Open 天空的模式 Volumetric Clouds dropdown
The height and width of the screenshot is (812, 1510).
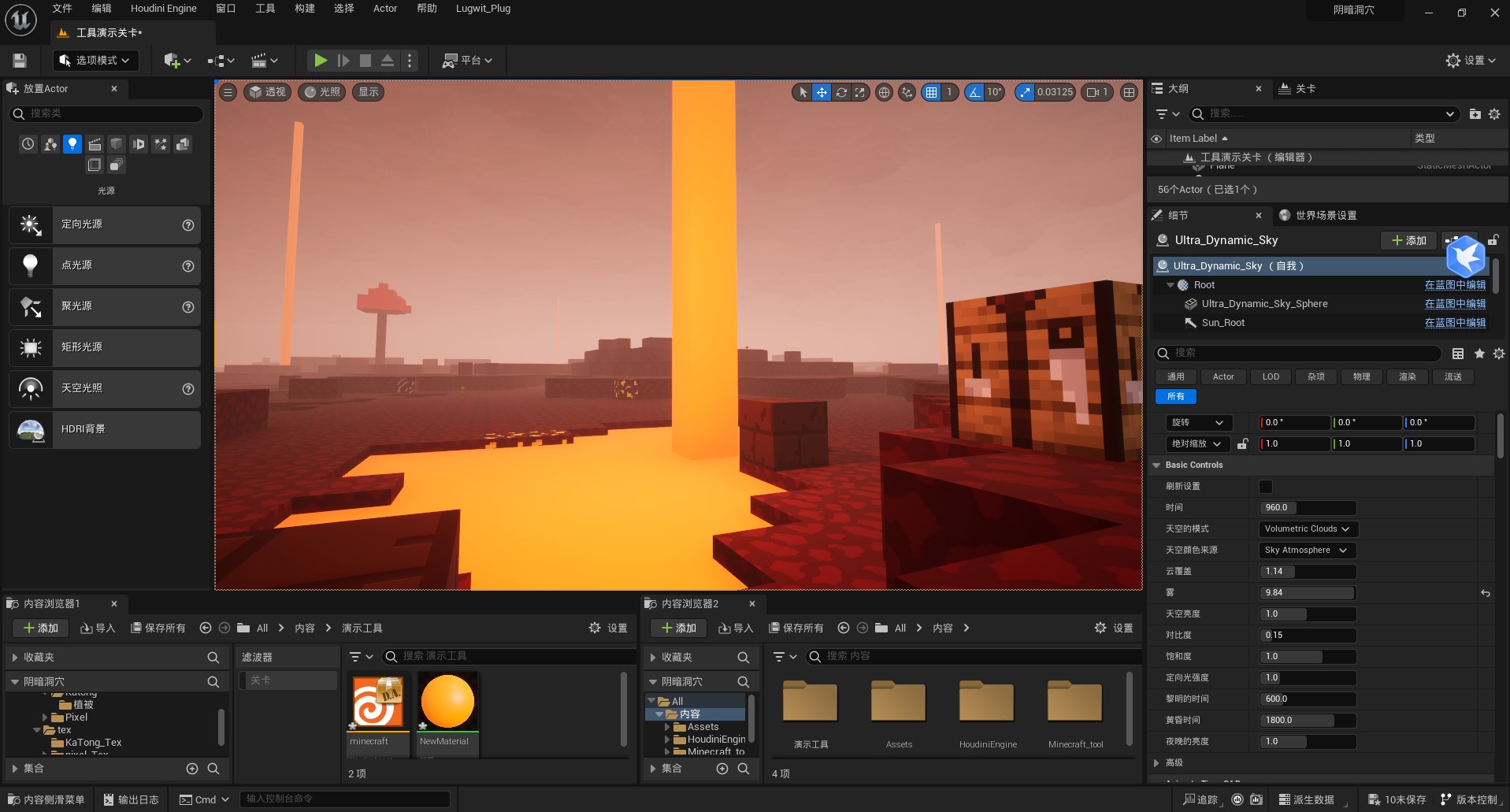[1308, 529]
